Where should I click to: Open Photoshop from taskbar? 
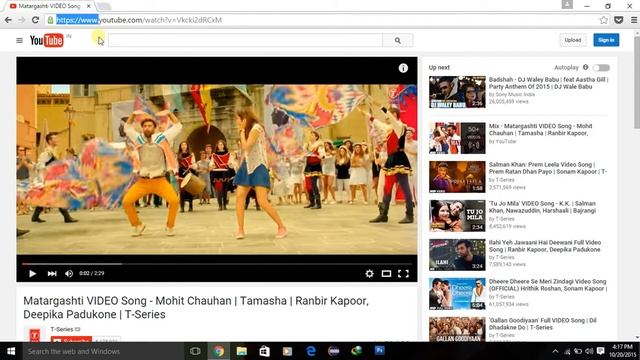point(380,351)
